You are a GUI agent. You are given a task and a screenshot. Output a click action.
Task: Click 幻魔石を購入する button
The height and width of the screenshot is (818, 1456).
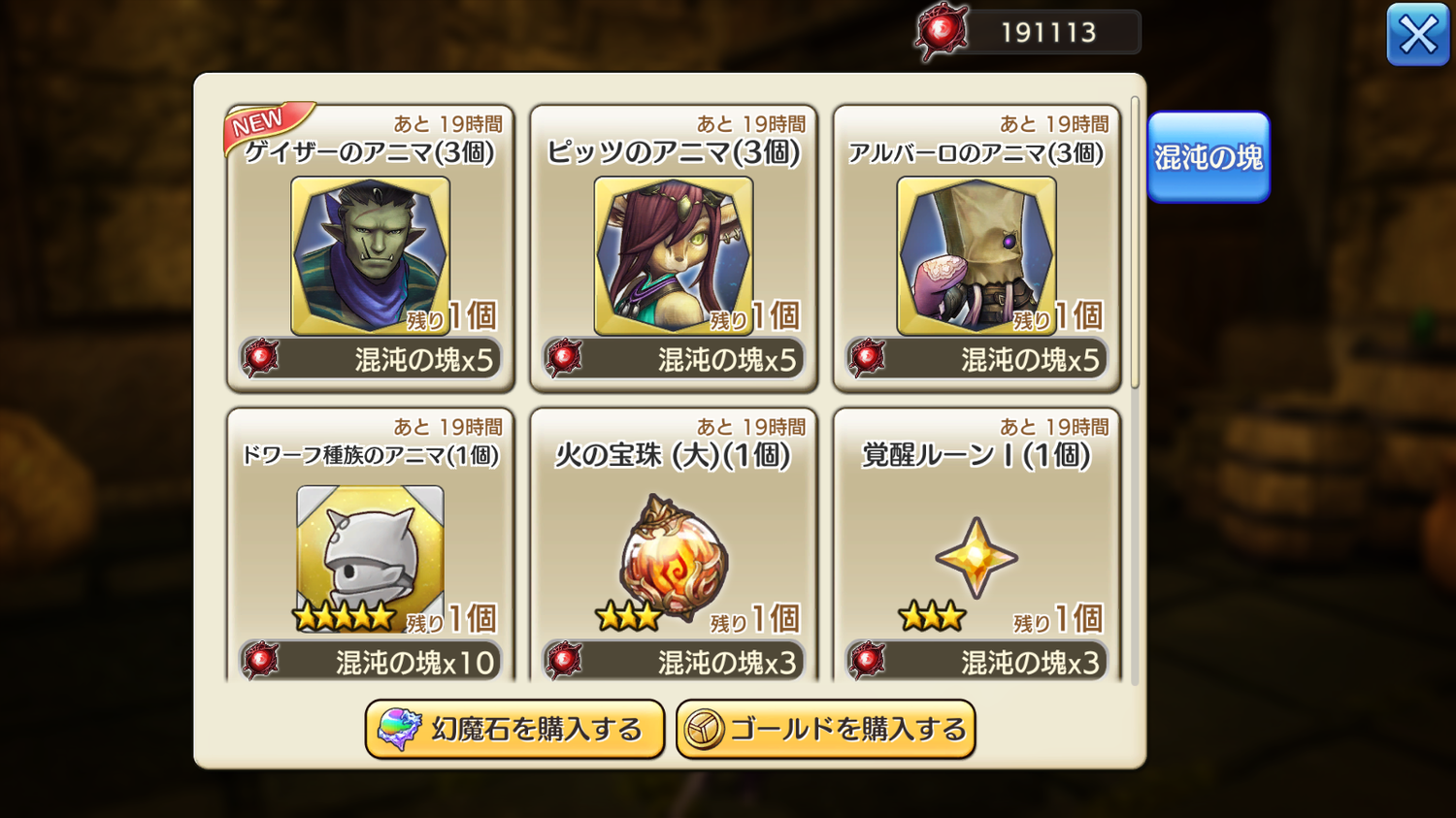pos(514,729)
